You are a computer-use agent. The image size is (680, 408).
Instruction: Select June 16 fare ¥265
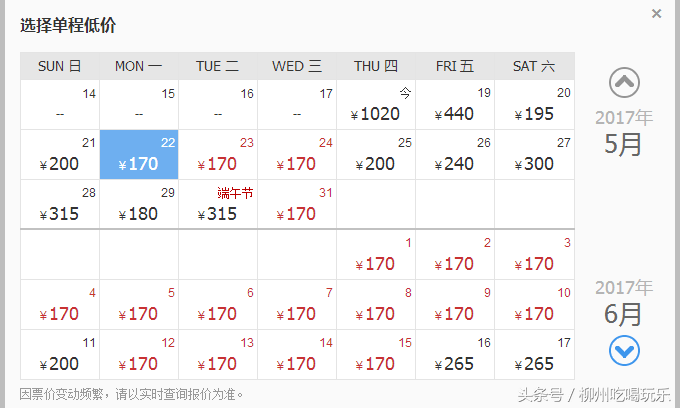[x=455, y=355]
